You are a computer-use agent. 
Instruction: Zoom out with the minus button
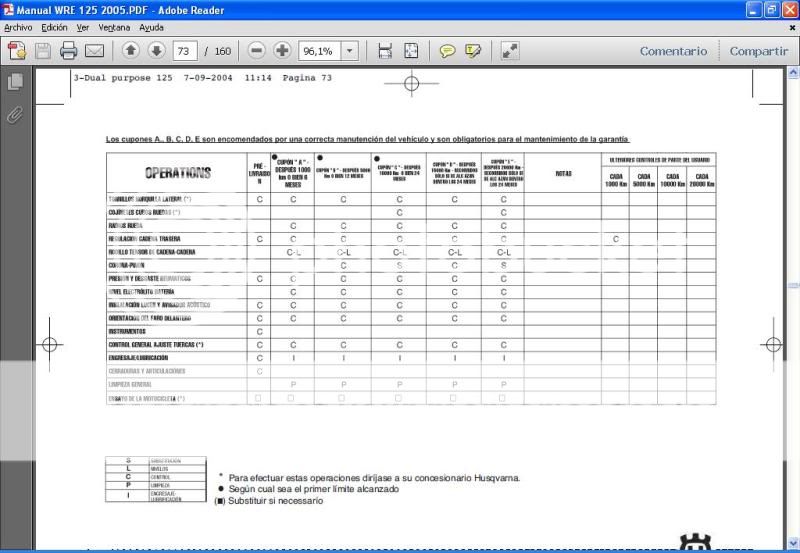257,50
